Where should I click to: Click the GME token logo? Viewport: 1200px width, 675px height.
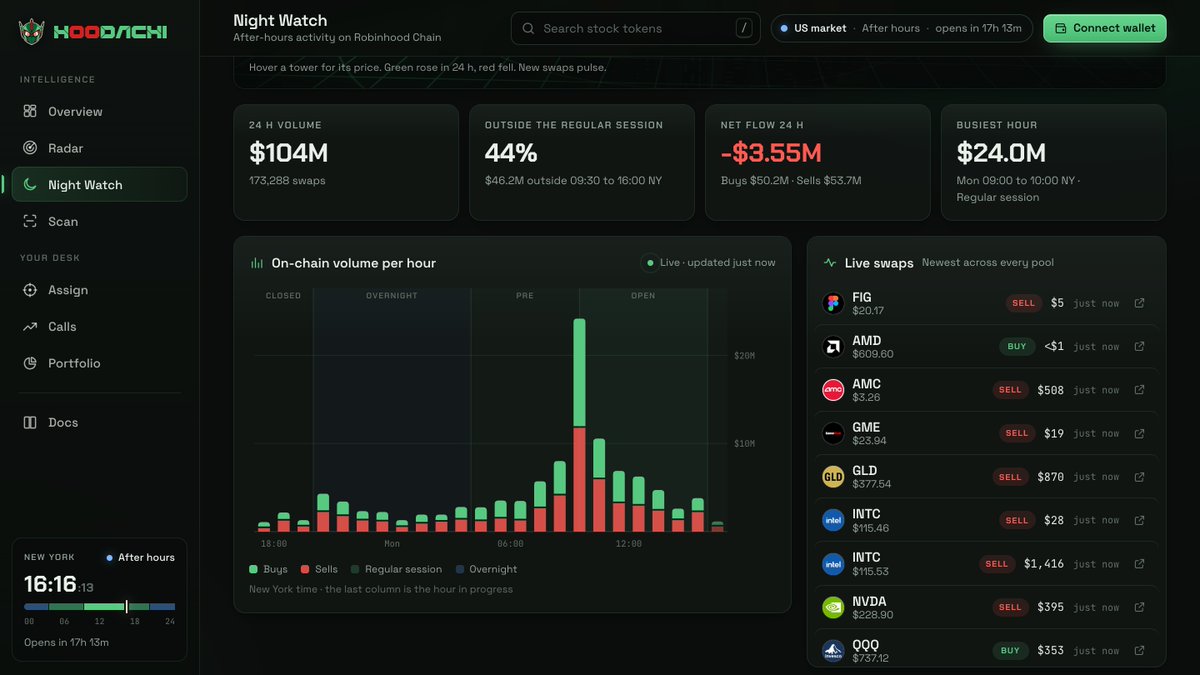tap(833, 433)
